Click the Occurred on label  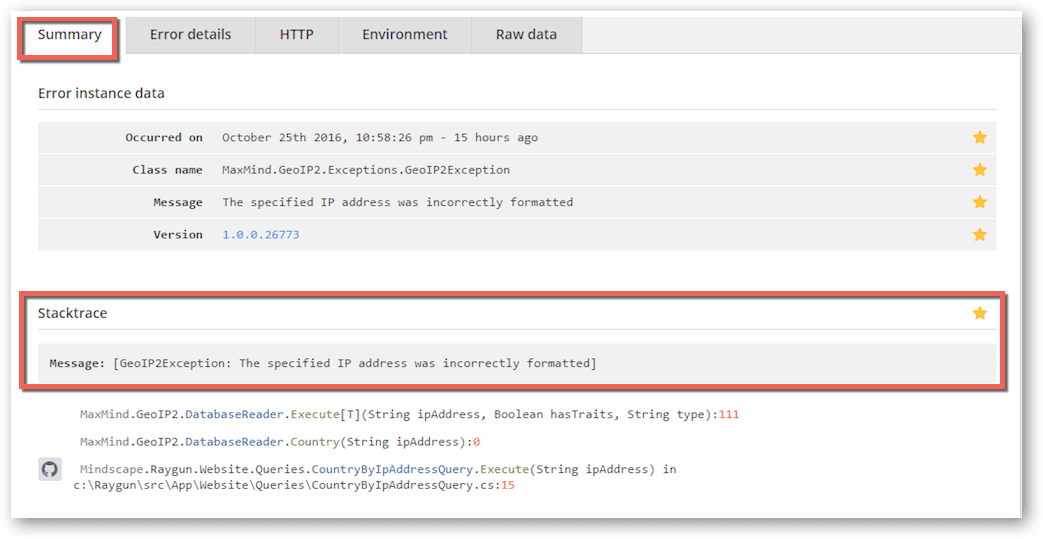164,138
